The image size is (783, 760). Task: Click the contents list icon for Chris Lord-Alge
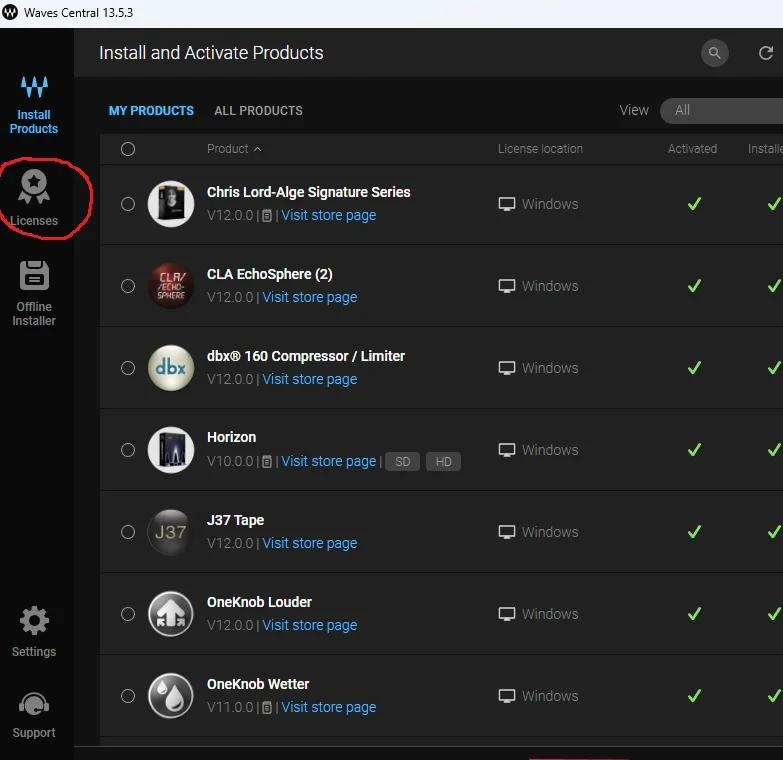267,216
